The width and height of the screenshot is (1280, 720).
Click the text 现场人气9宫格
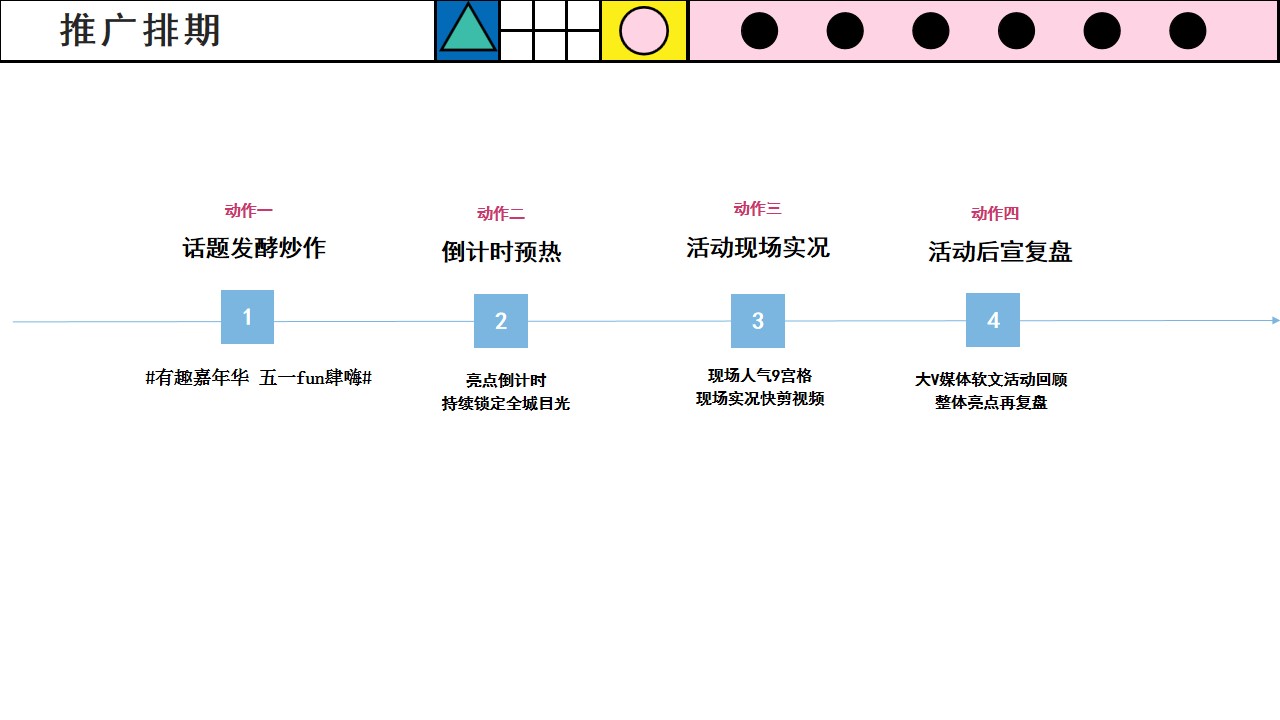(x=760, y=376)
